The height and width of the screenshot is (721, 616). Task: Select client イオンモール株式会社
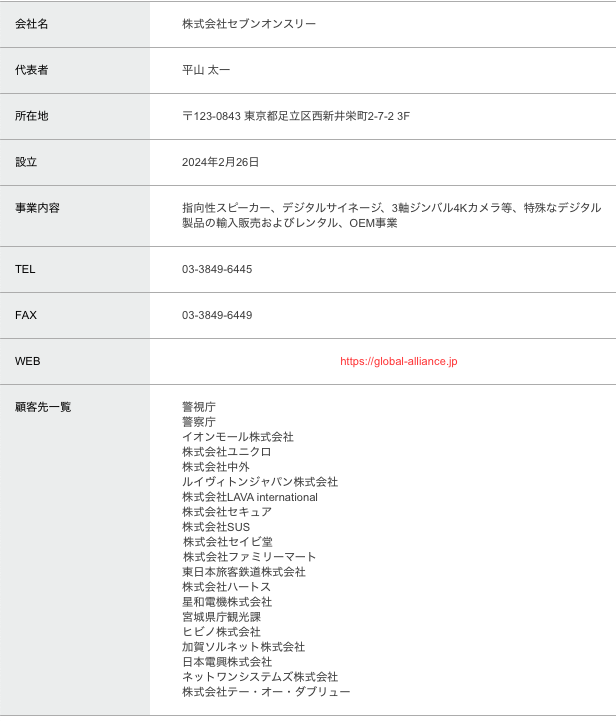click(x=238, y=437)
